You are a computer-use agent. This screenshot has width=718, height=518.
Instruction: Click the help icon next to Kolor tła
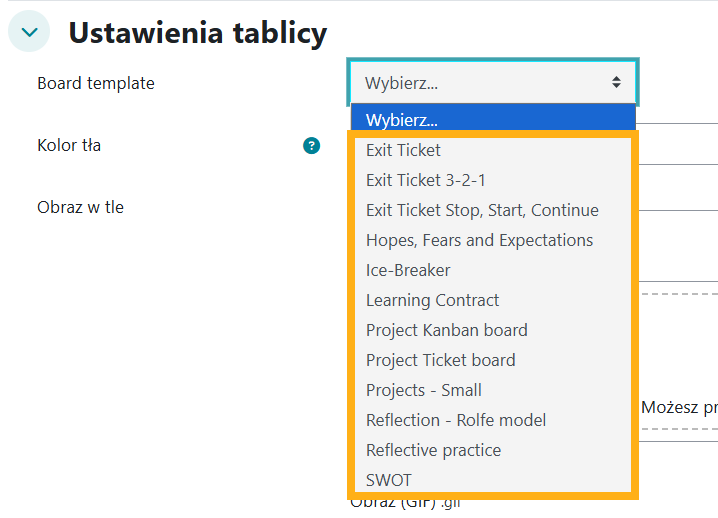[312, 146]
